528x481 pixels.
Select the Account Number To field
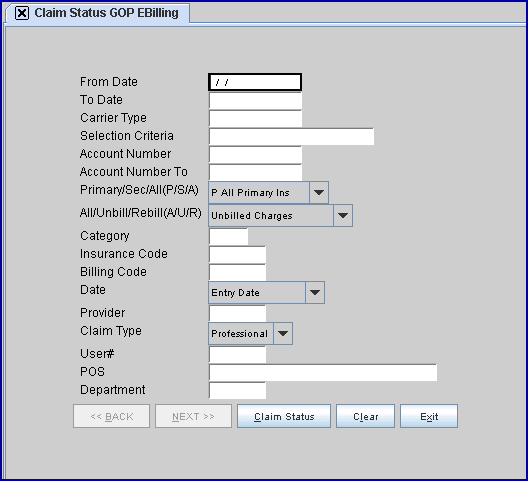(x=255, y=172)
